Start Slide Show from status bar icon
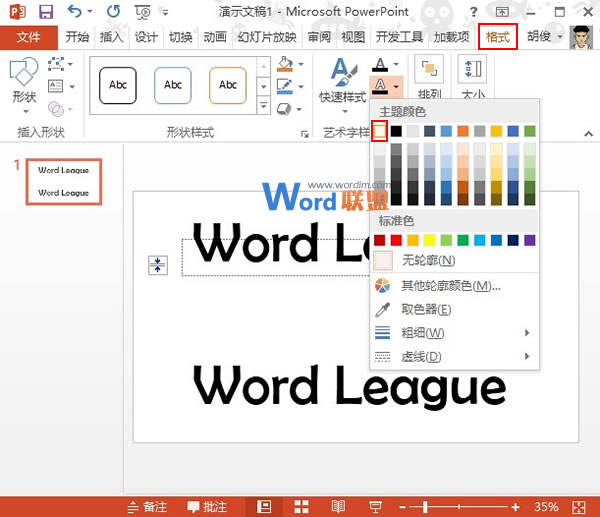This screenshot has width=600, height=517. 375,507
